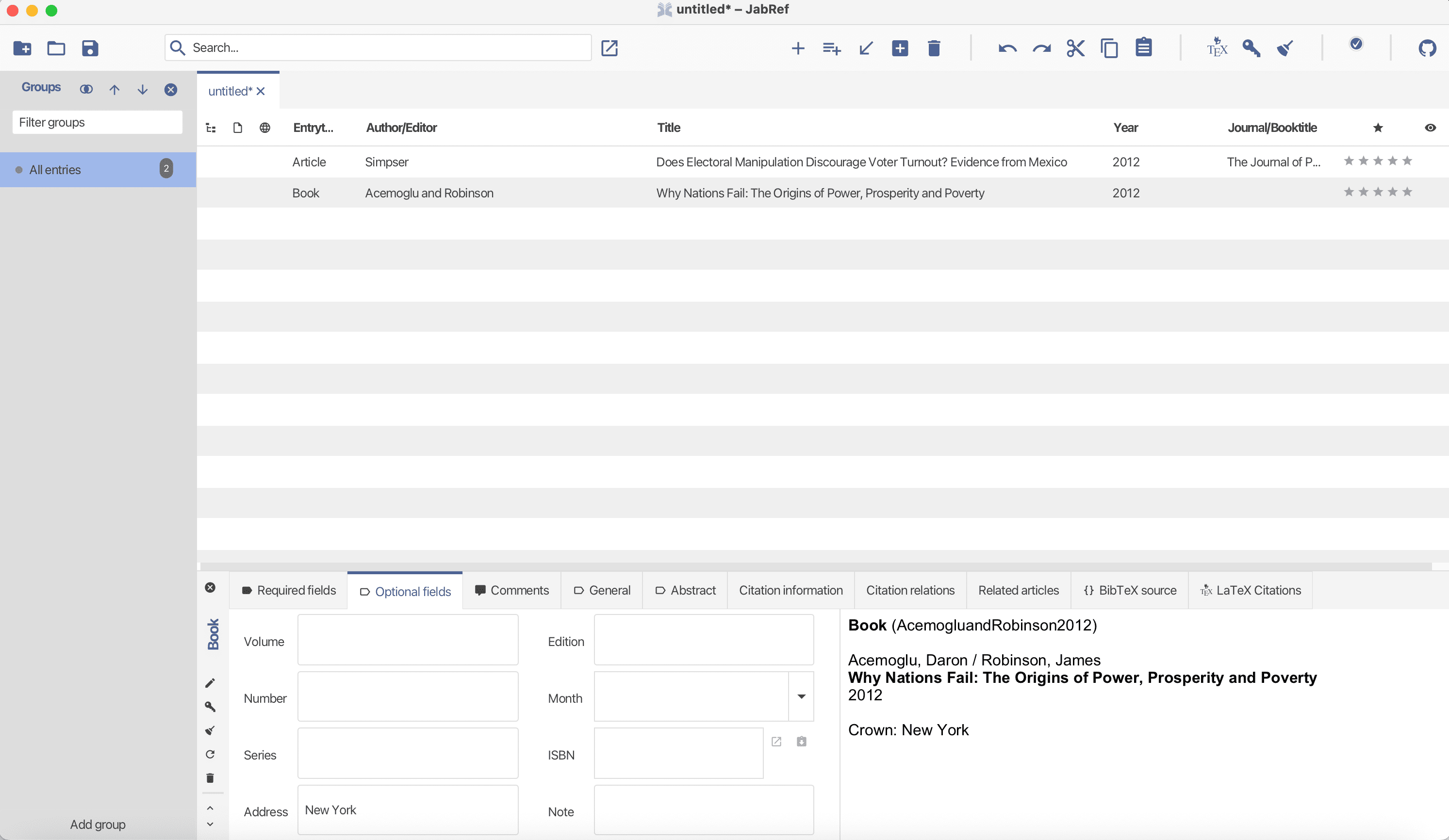Set a star ranking for the Simpser article

[x=1377, y=162]
